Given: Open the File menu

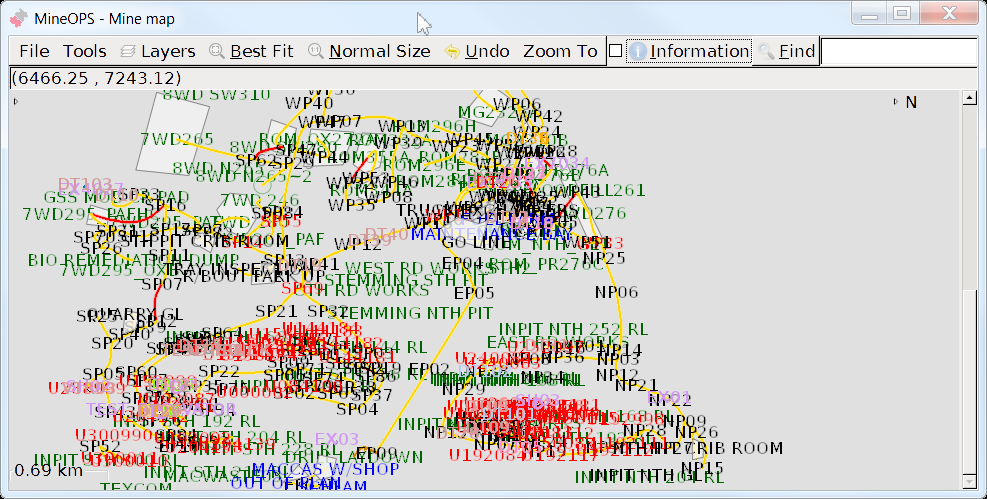Looking at the screenshot, I should click(x=34, y=51).
